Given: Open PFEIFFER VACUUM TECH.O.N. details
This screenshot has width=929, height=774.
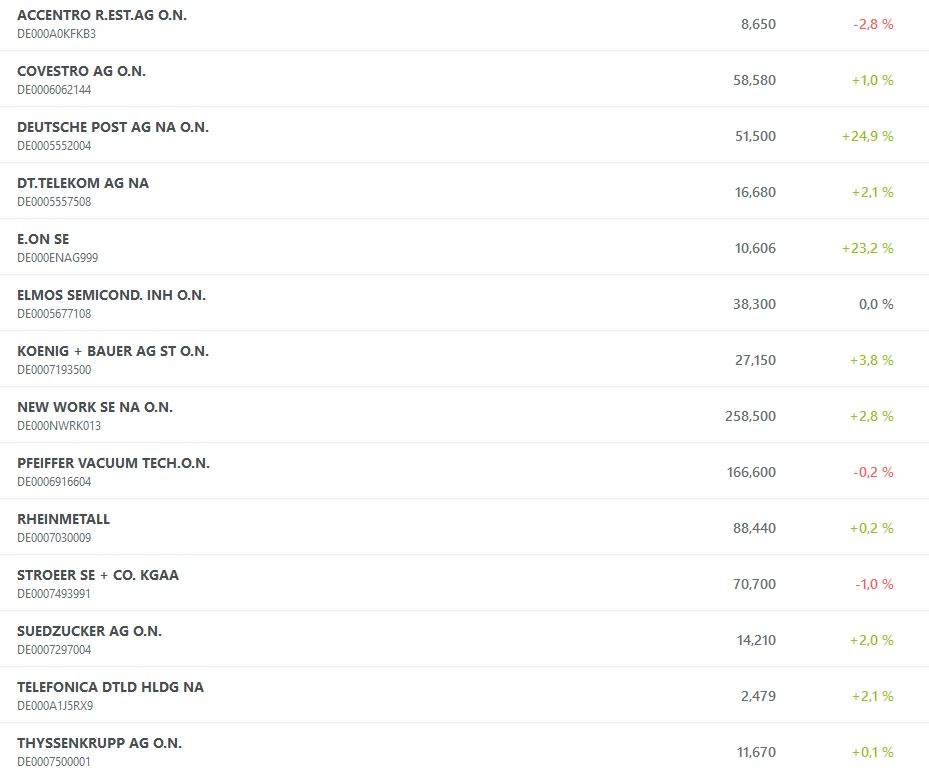Looking at the screenshot, I should (x=114, y=464).
